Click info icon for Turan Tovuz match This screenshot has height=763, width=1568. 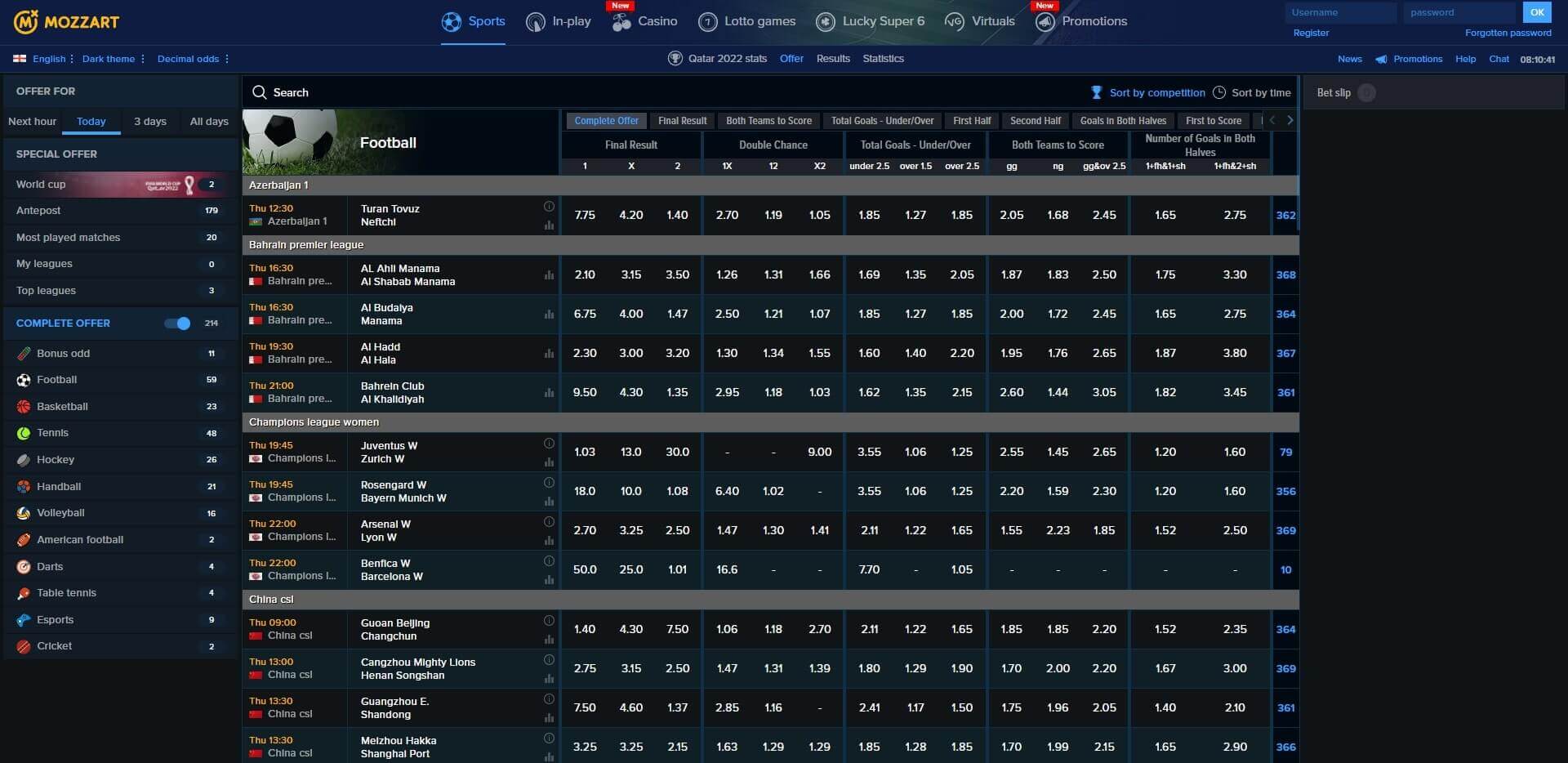[549, 207]
